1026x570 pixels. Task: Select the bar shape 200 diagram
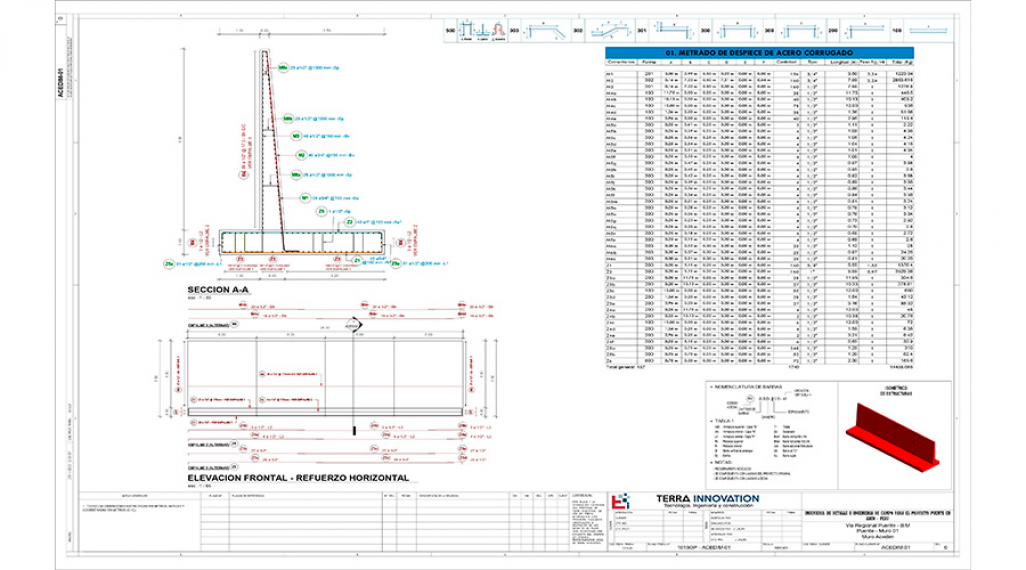[x=865, y=31]
